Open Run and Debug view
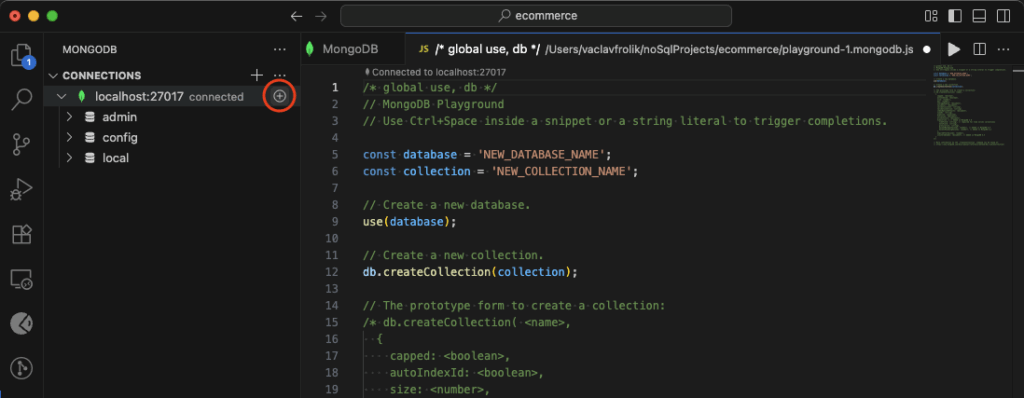This screenshot has height=398, width=1024. 22,190
